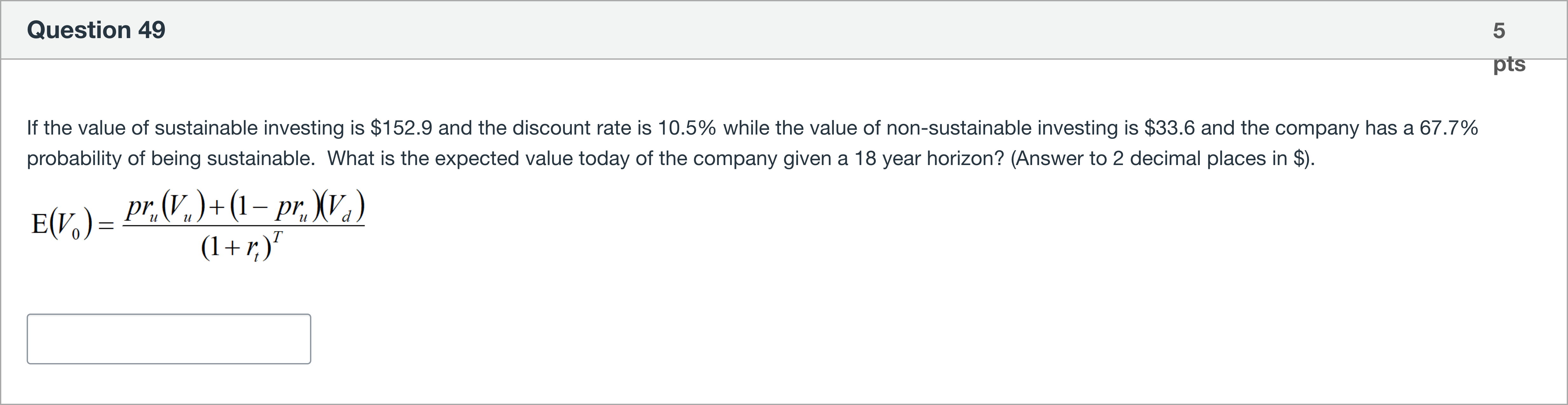The height and width of the screenshot is (405, 1568).
Task: Click the "pts" label
Action: (x=1509, y=64)
